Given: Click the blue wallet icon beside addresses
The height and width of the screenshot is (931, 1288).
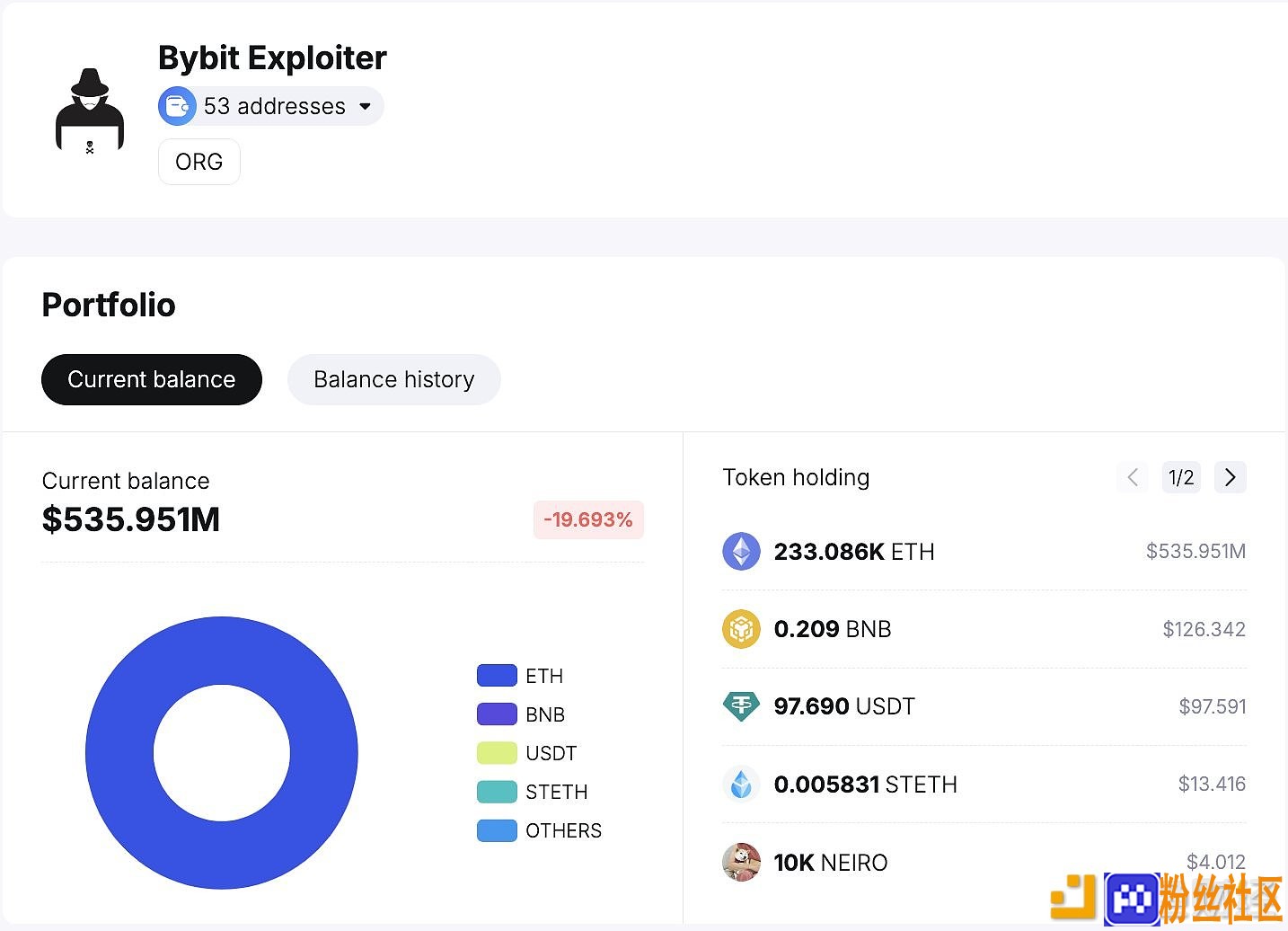Looking at the screenshot, I should 177,106.
